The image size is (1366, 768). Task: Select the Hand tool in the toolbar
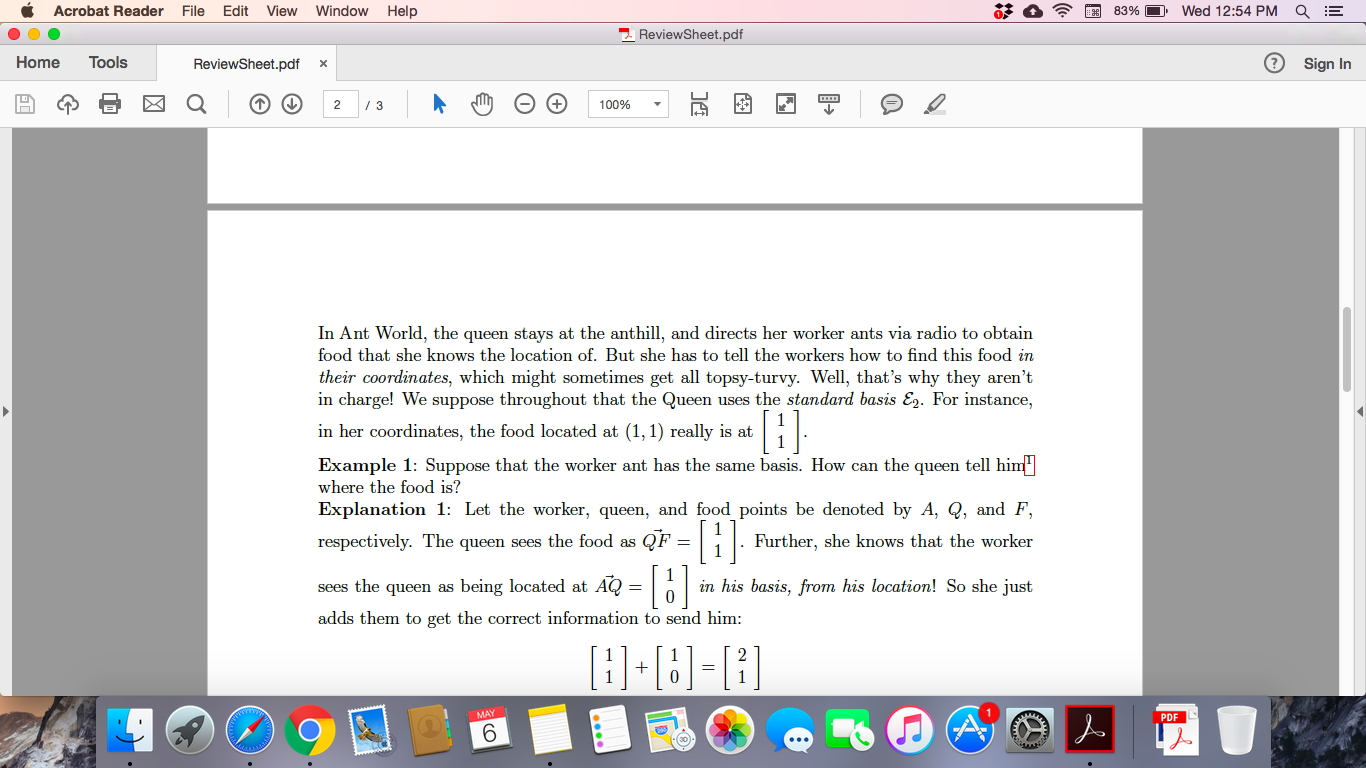pyautogui.click(x=482, y=103)
